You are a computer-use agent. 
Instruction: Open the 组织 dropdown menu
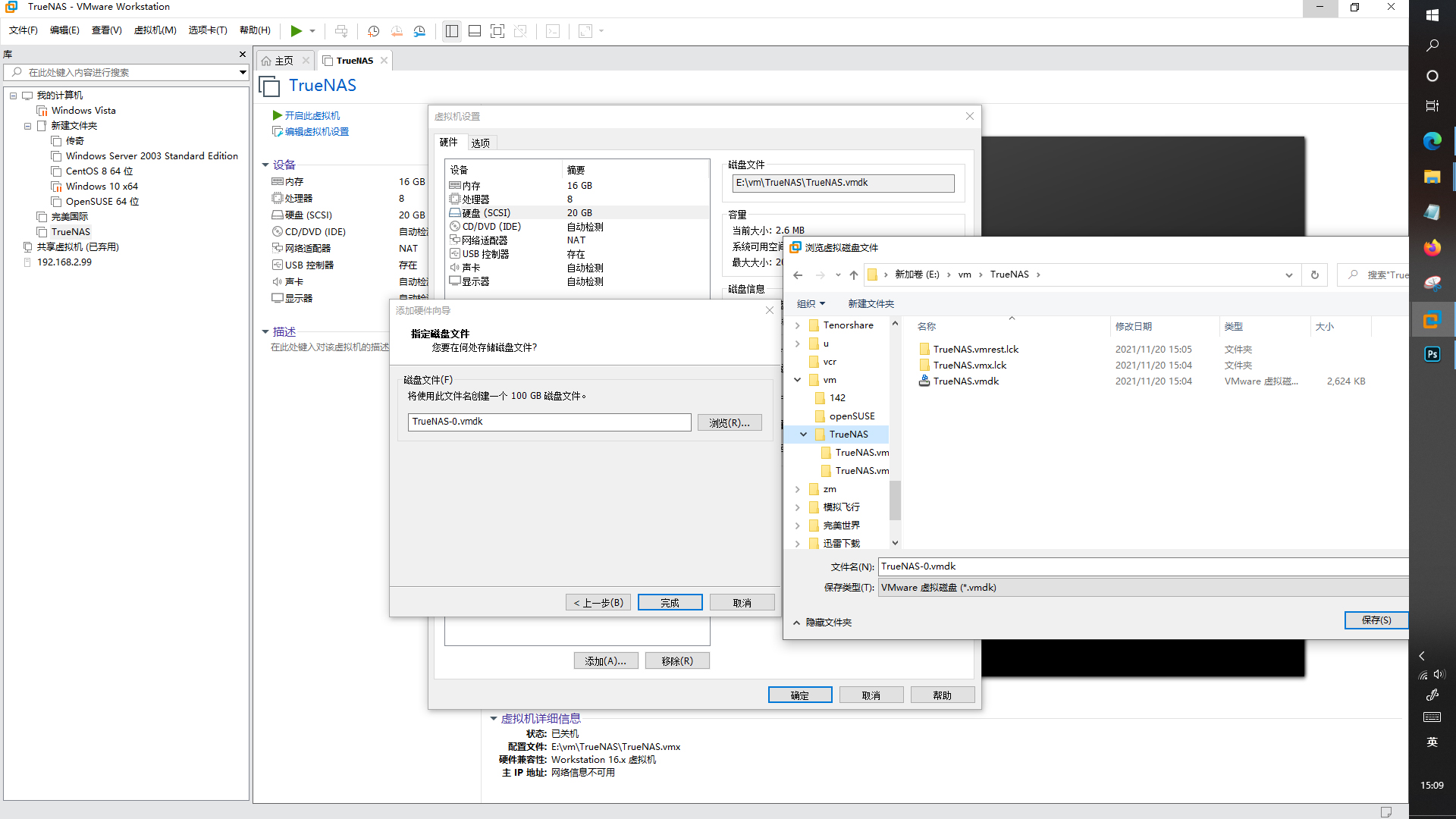tap(811, 304)
